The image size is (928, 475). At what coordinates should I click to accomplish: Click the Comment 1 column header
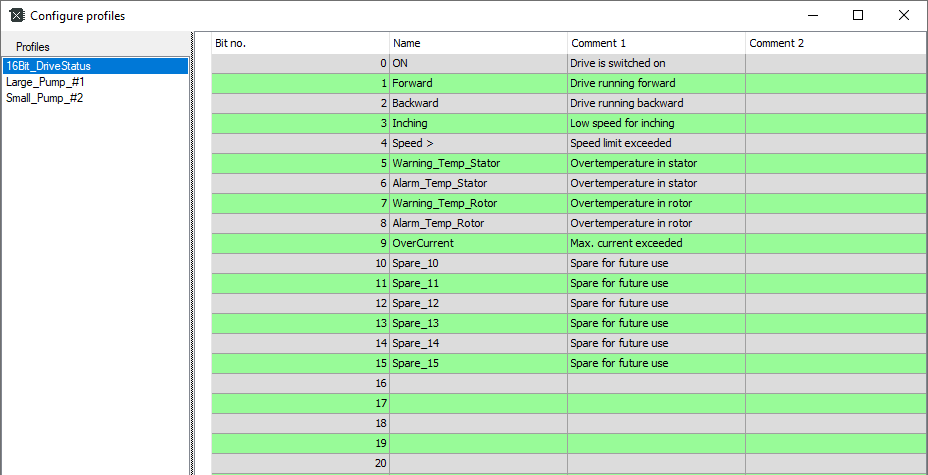pyautogui.click(x=656, y=44)
